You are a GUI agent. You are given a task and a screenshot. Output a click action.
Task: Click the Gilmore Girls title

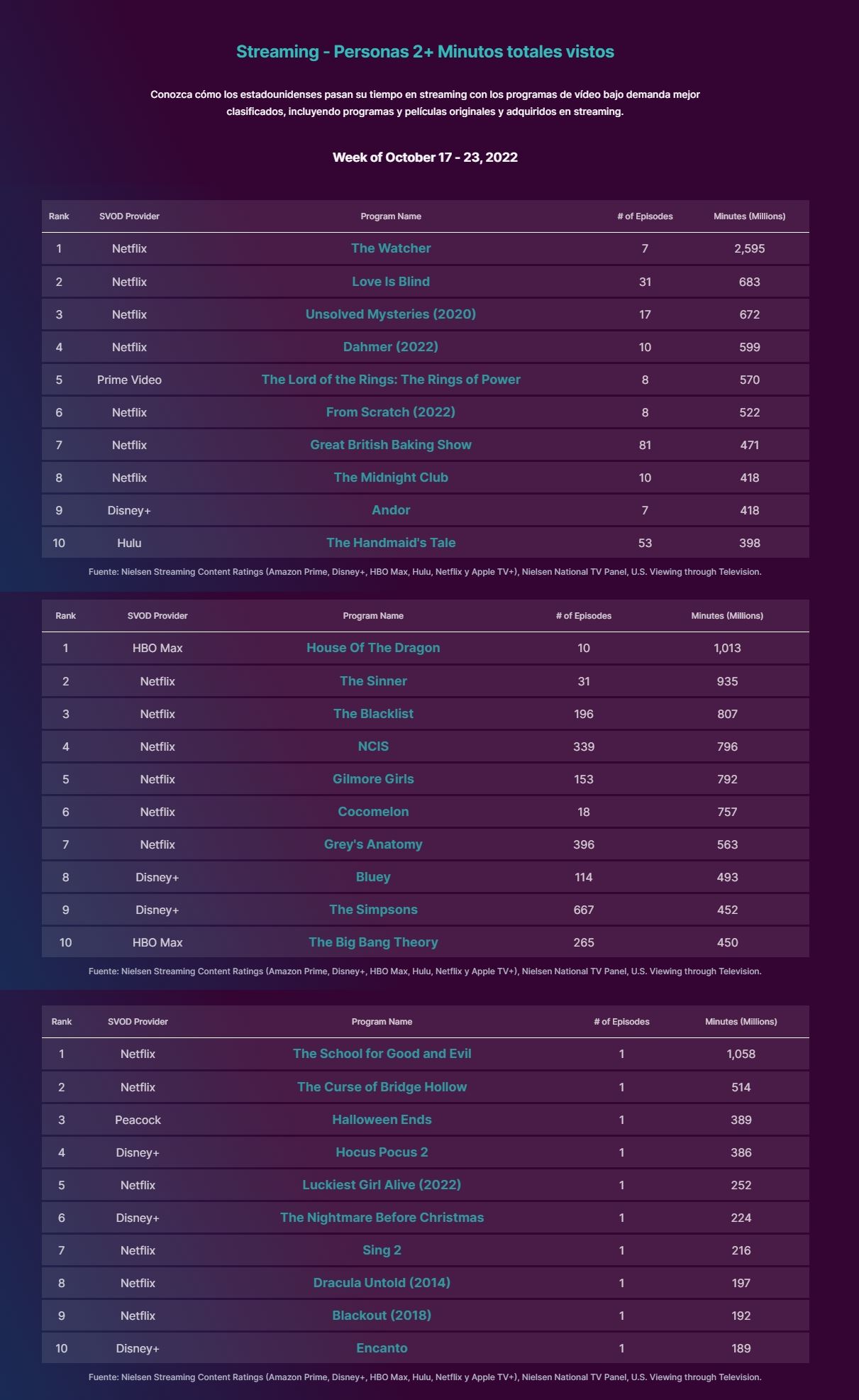[373, 779]
